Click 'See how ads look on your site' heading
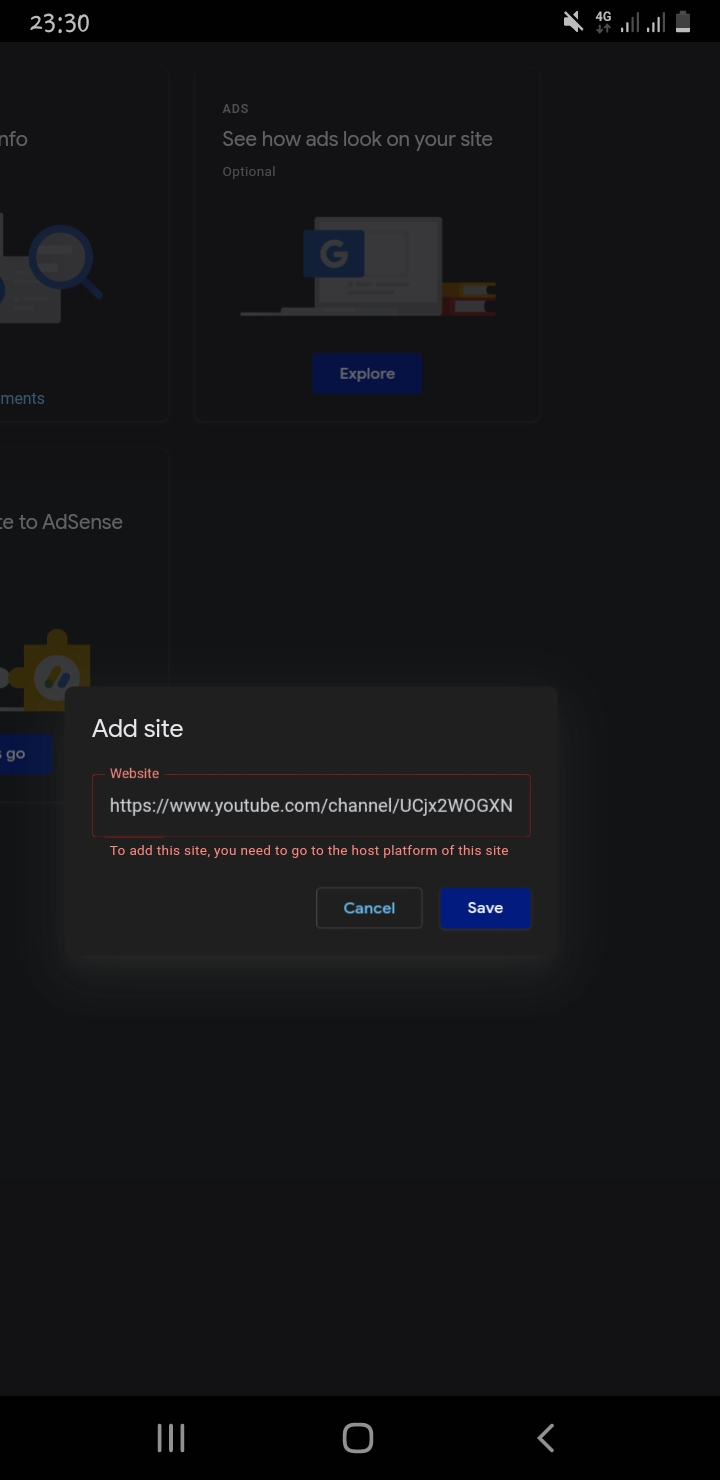 tap(357, 139)
